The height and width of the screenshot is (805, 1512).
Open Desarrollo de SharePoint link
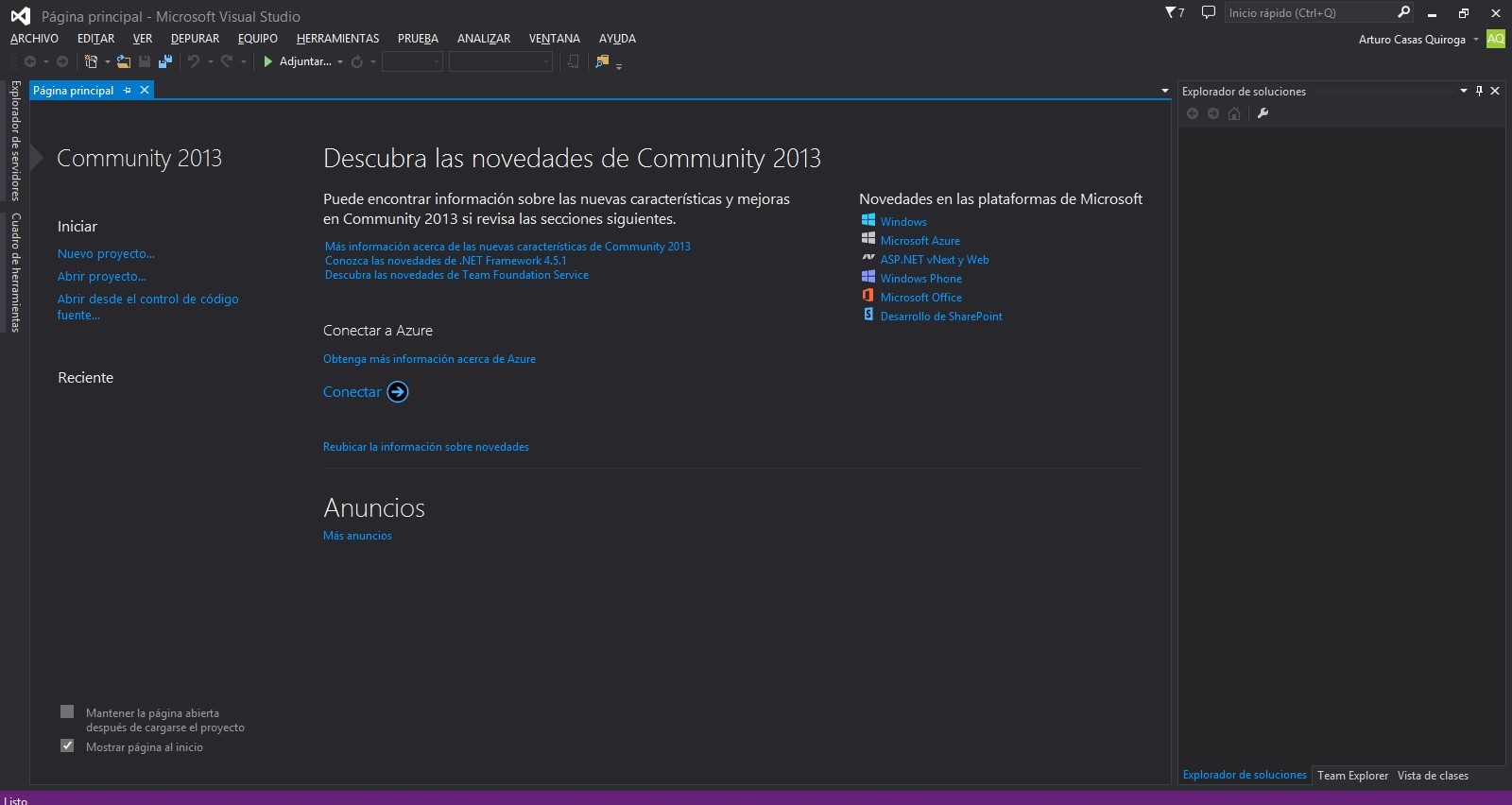click(x=941, y=317)
